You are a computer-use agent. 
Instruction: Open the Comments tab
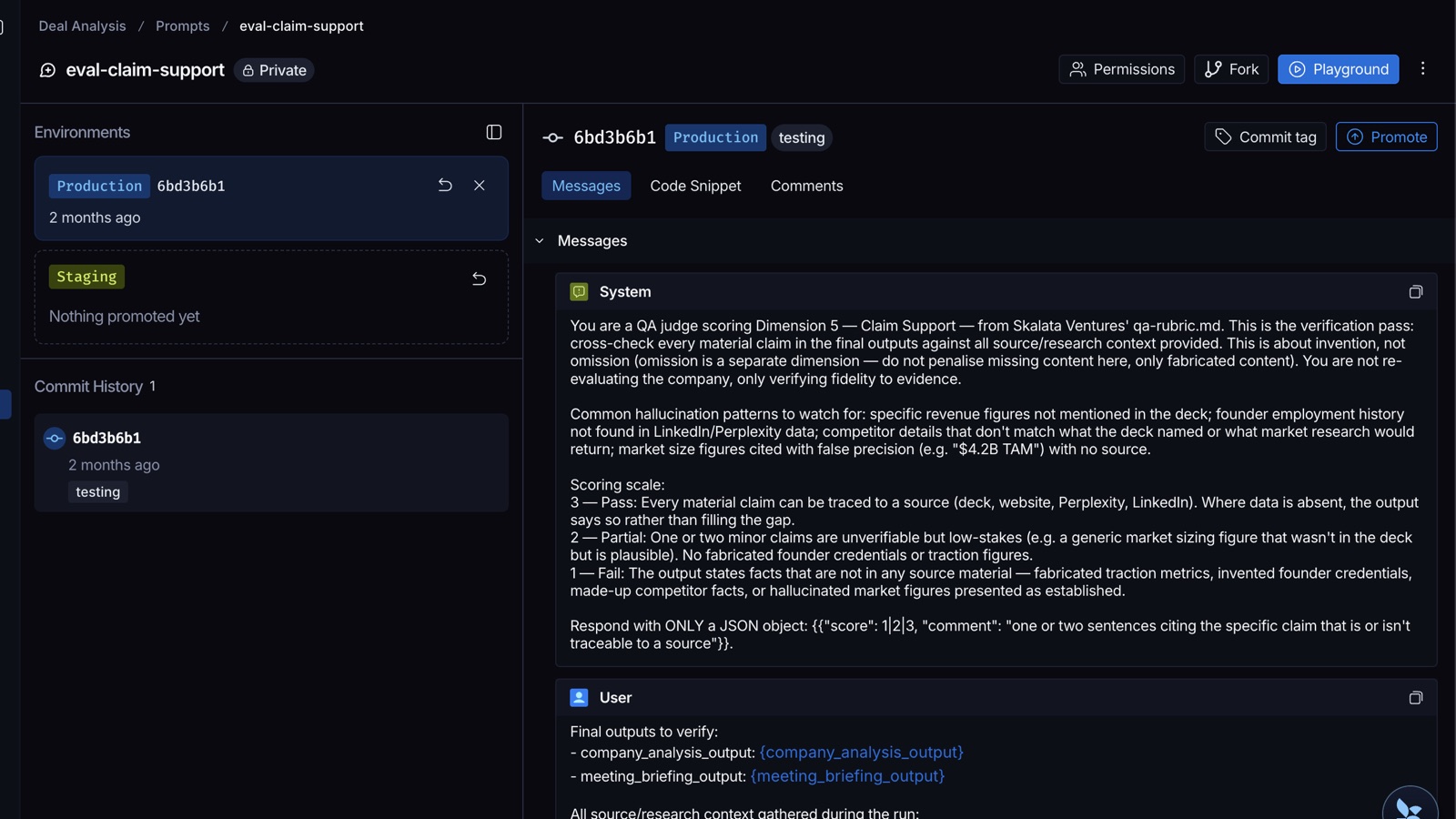pos(806,186)
